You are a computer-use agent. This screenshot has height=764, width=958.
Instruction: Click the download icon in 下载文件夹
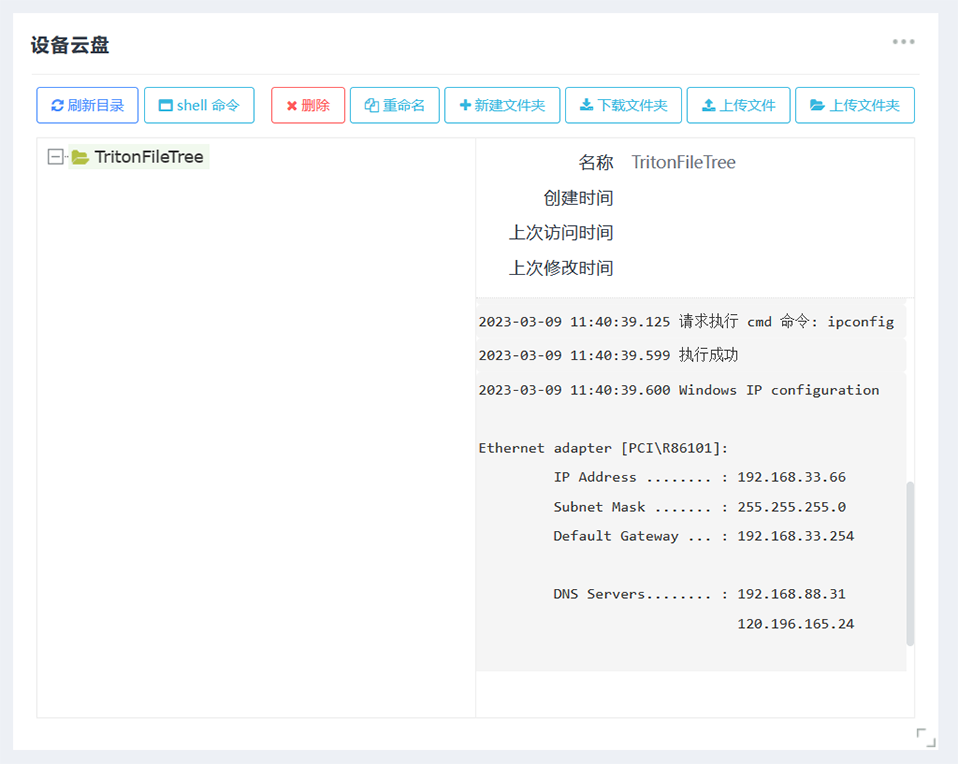click(586, 106)
